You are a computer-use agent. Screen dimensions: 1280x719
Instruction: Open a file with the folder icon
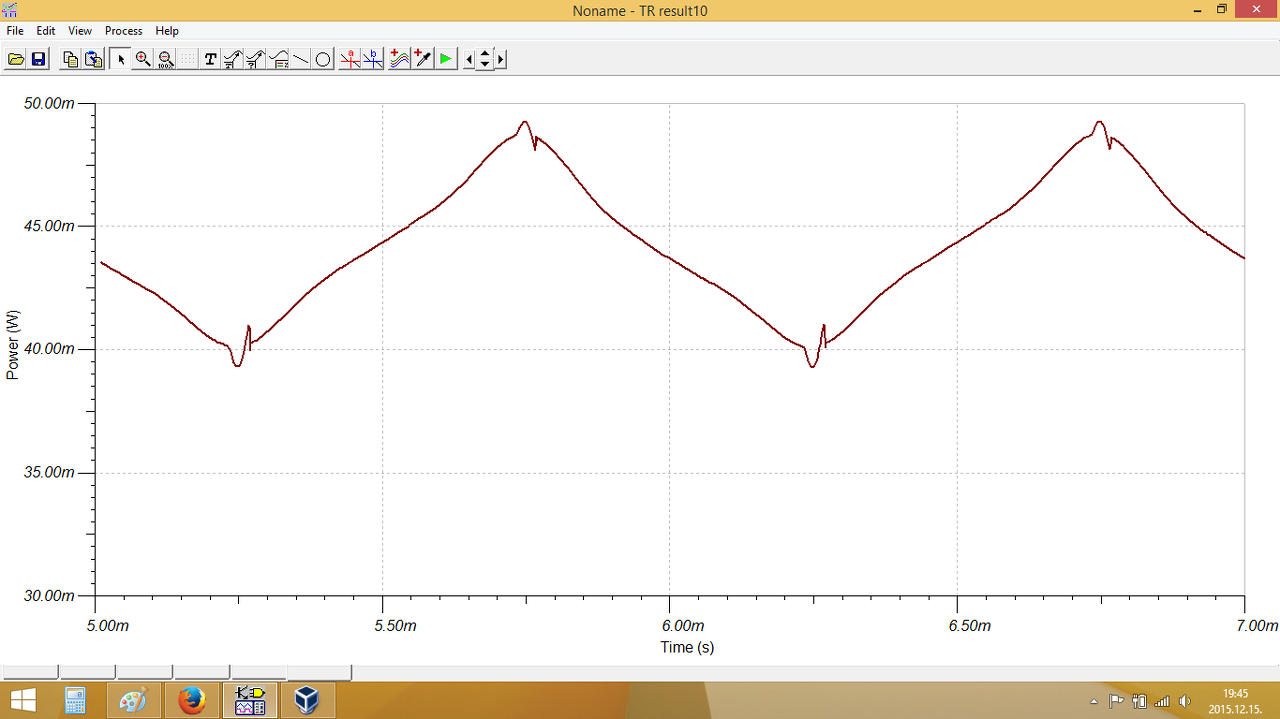(16, 59)
